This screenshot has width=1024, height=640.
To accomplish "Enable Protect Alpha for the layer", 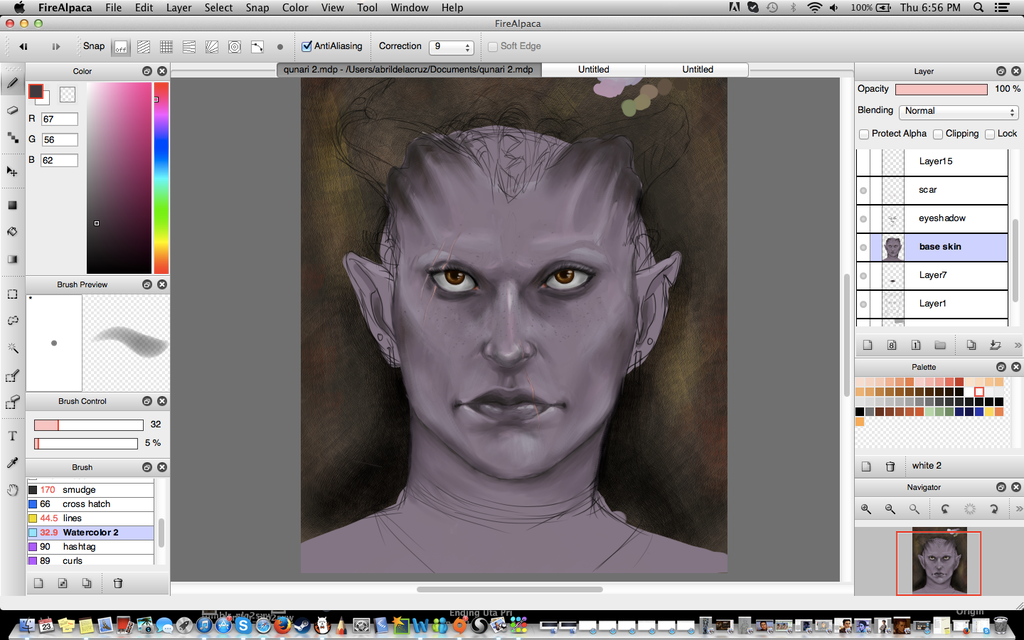I will click(864, 134).
